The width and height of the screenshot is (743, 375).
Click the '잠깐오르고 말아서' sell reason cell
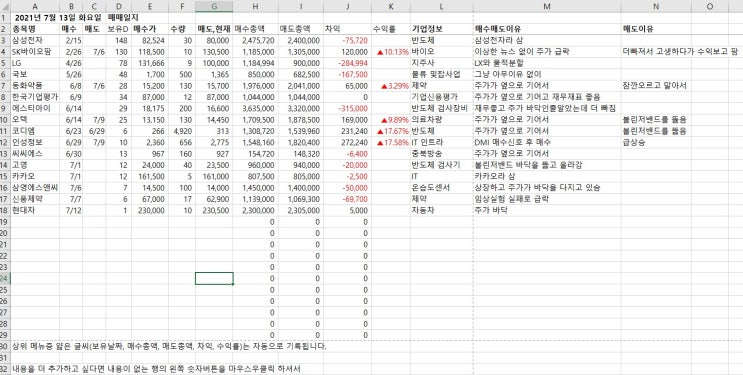click(x=656, y=86)
